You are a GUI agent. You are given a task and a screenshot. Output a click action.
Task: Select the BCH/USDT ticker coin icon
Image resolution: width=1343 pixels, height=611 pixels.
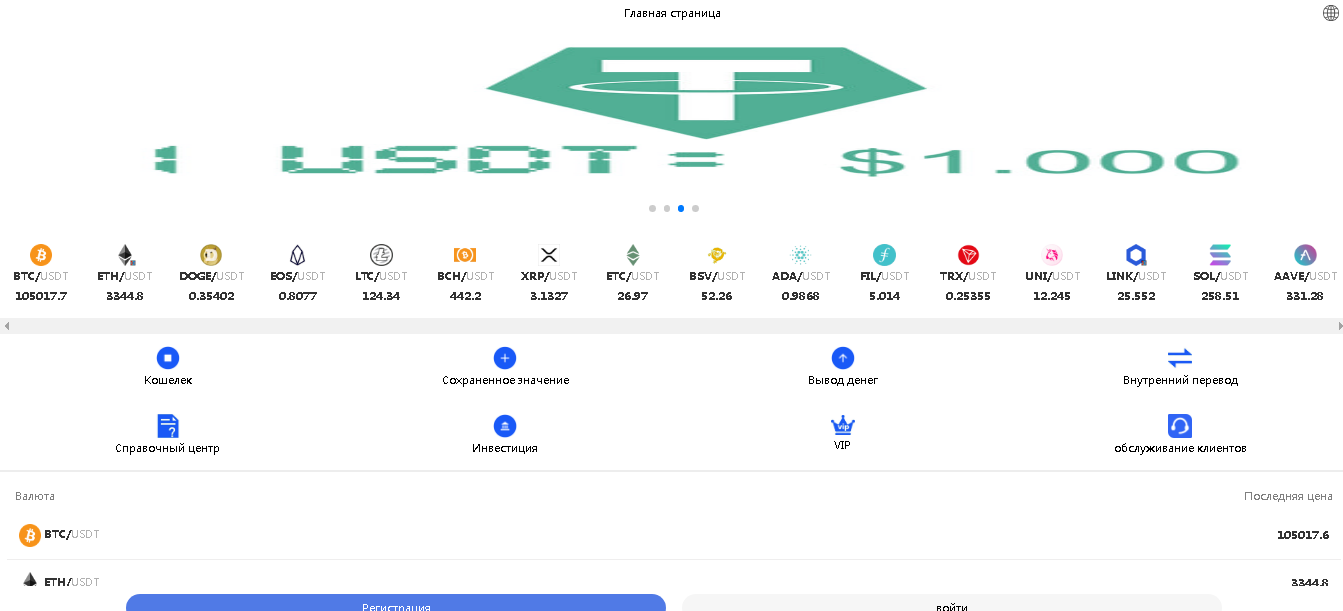465,255
